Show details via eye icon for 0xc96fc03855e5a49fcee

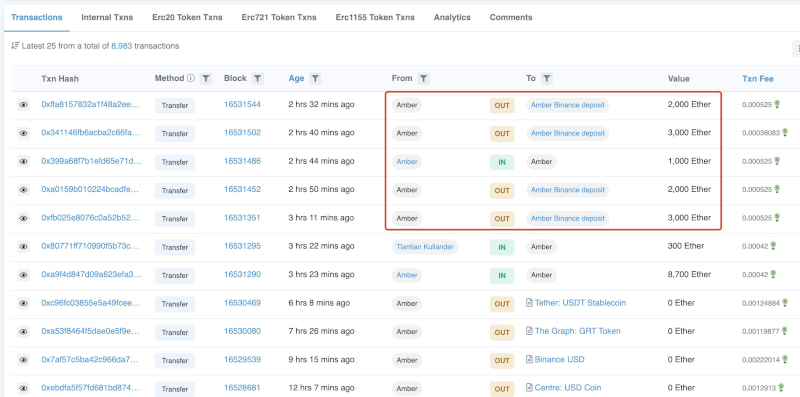coord(23,304)
